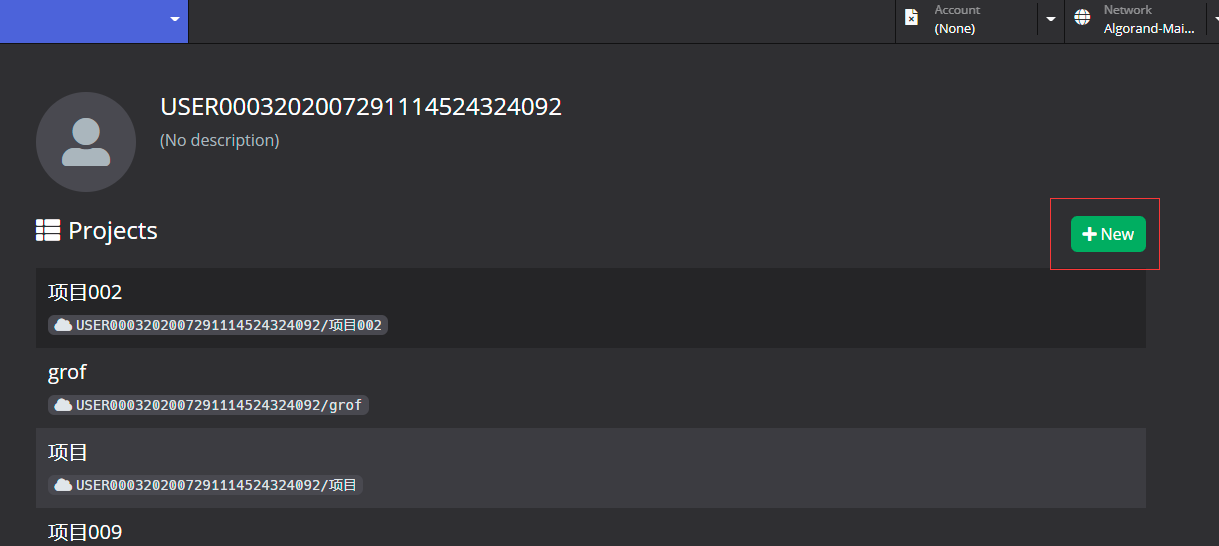Click the (No description) text
The width and height of the screenshot is (1219, 546).
point(220,141)
